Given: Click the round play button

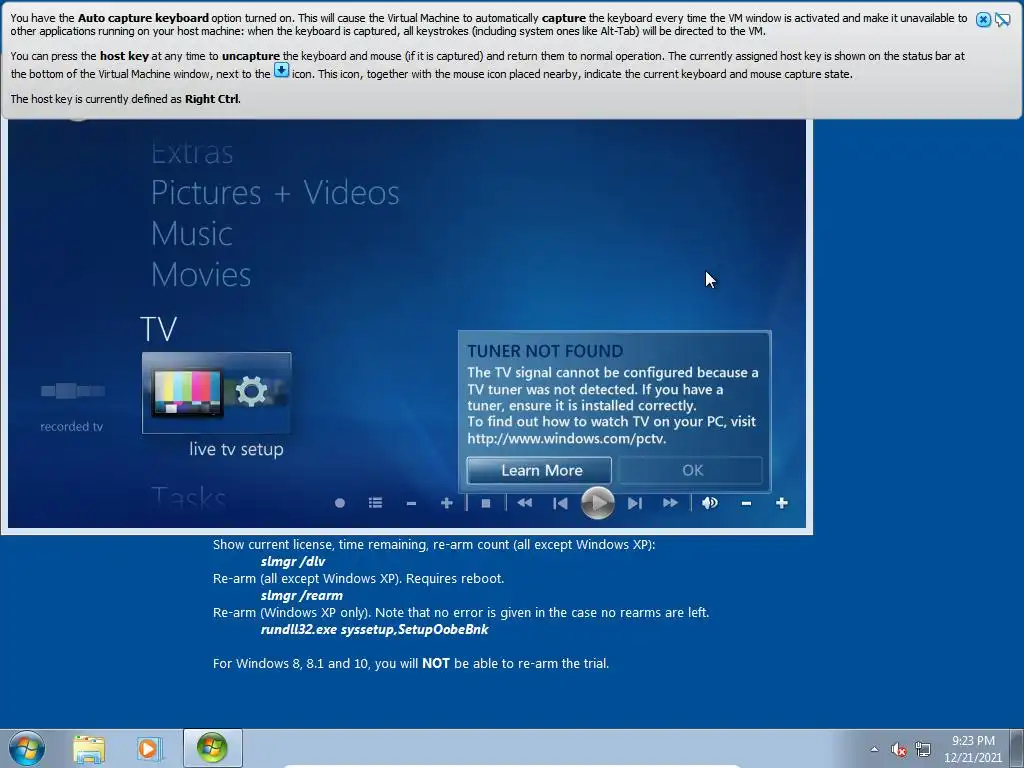Looking at the screenshot, I should (598, 503).
